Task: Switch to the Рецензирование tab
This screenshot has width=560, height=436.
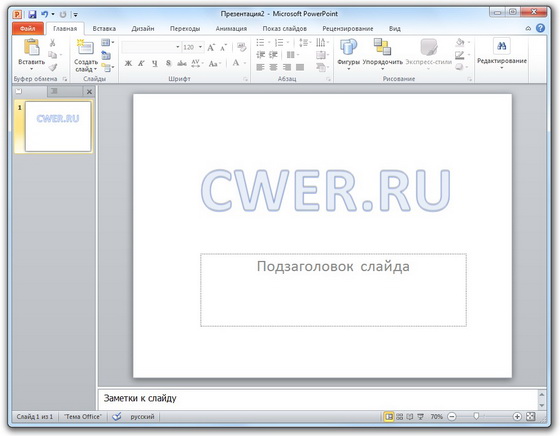Action: point(348,29)
